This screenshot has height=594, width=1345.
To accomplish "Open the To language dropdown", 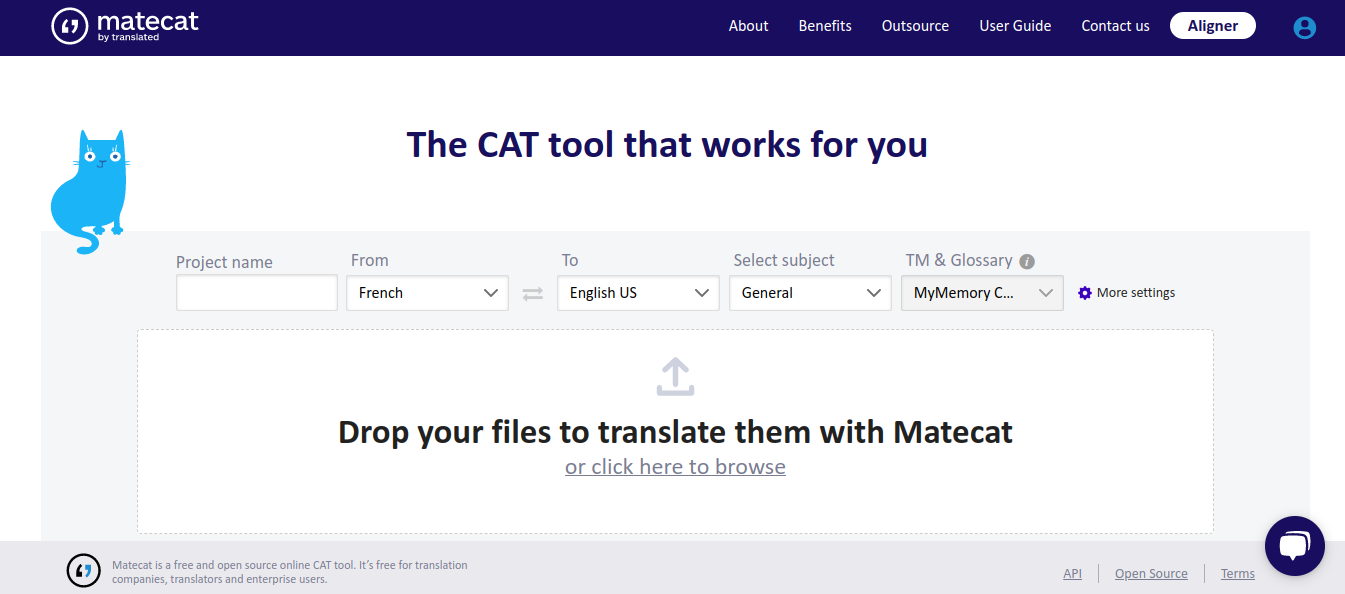I will [638, 293].
